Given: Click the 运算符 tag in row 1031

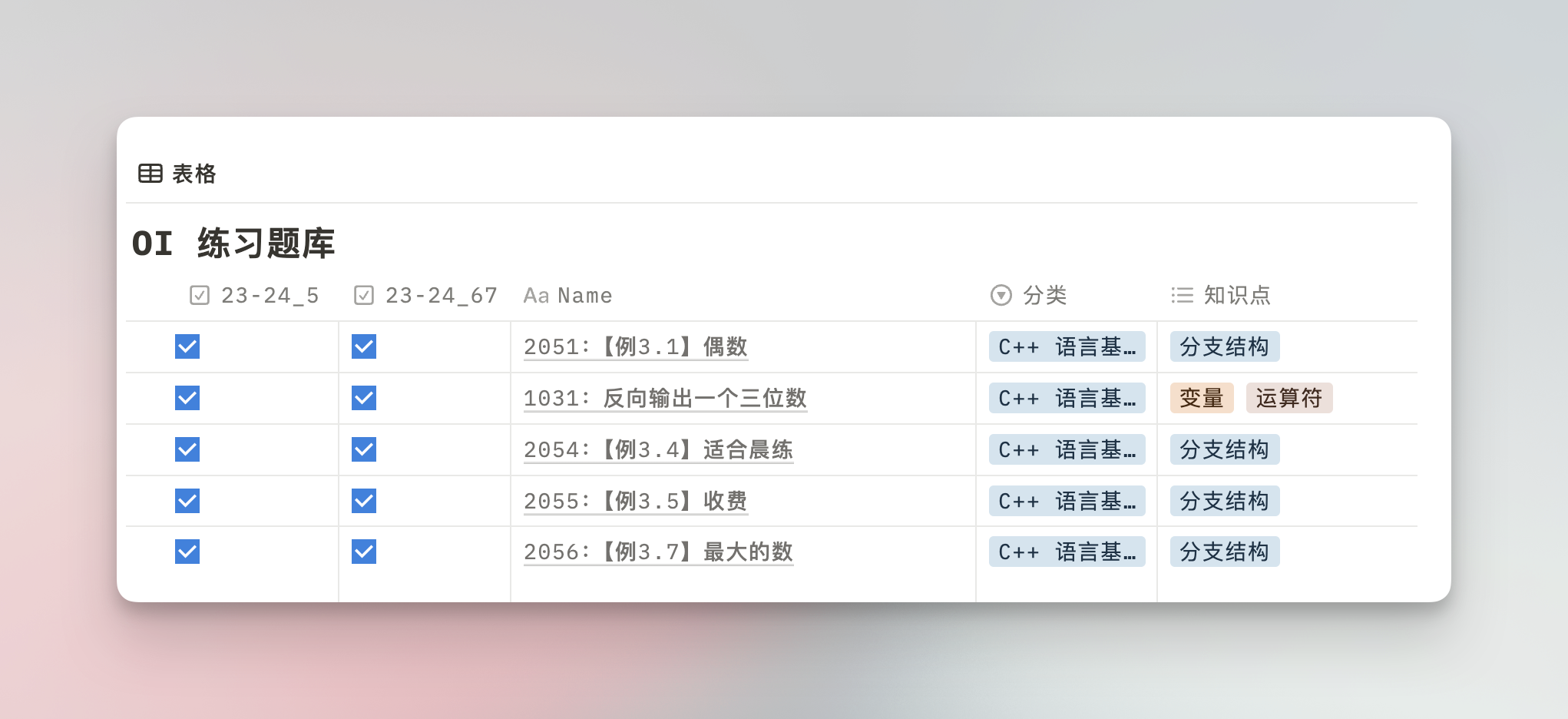Looking at the screenshot, I should click(1288, 399).
